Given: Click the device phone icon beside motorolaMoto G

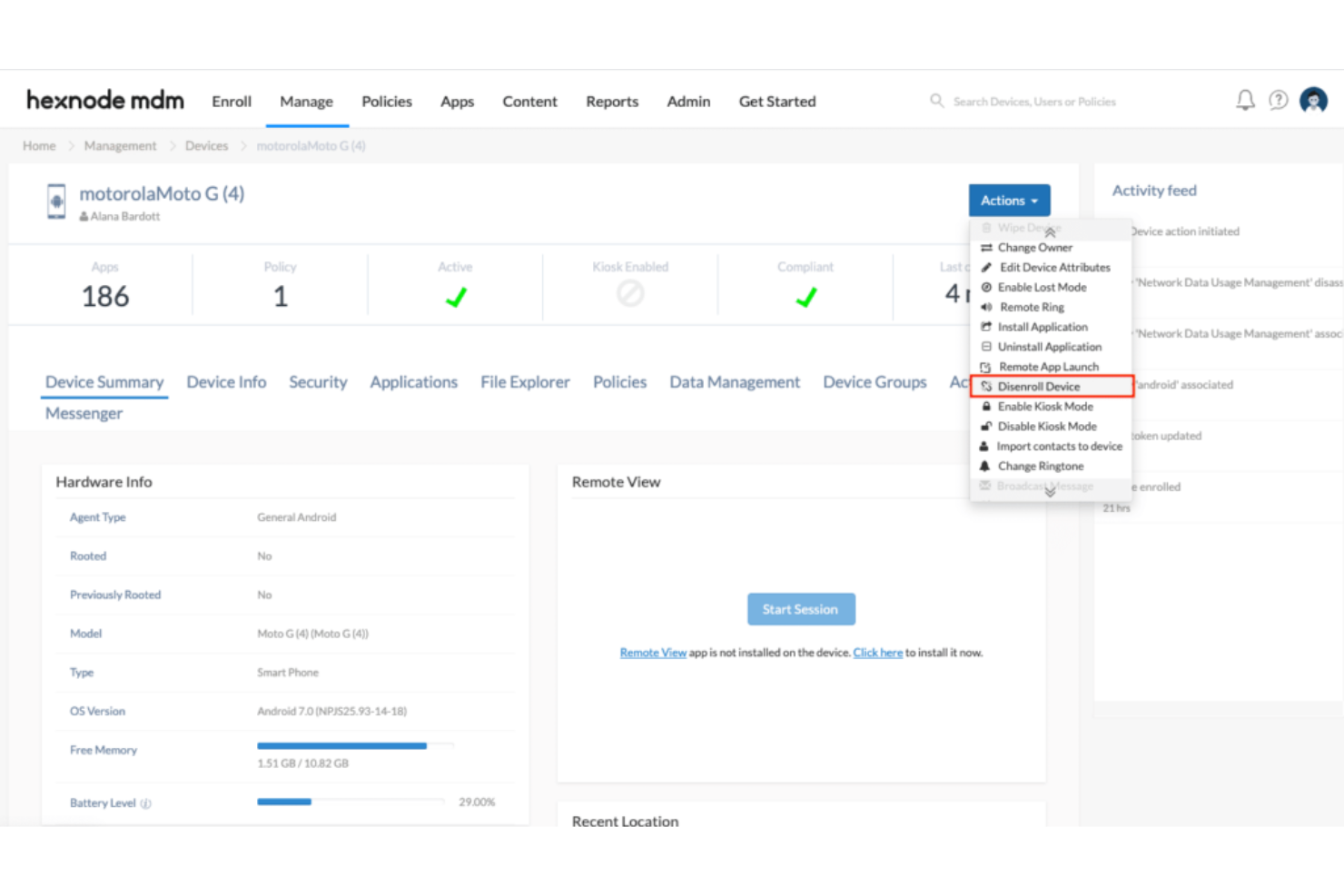Looking at the screenshot, I should click(x=55, y=202).
